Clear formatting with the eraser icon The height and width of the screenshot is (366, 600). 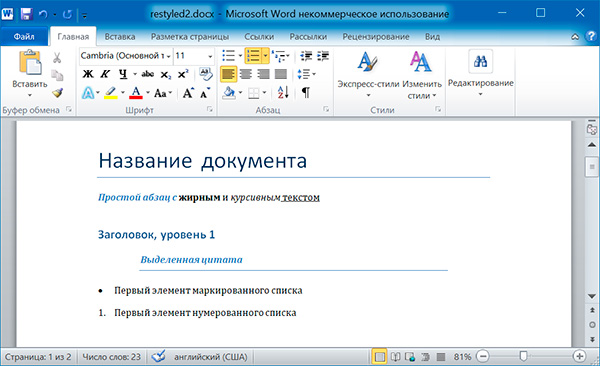coord(206,74)
